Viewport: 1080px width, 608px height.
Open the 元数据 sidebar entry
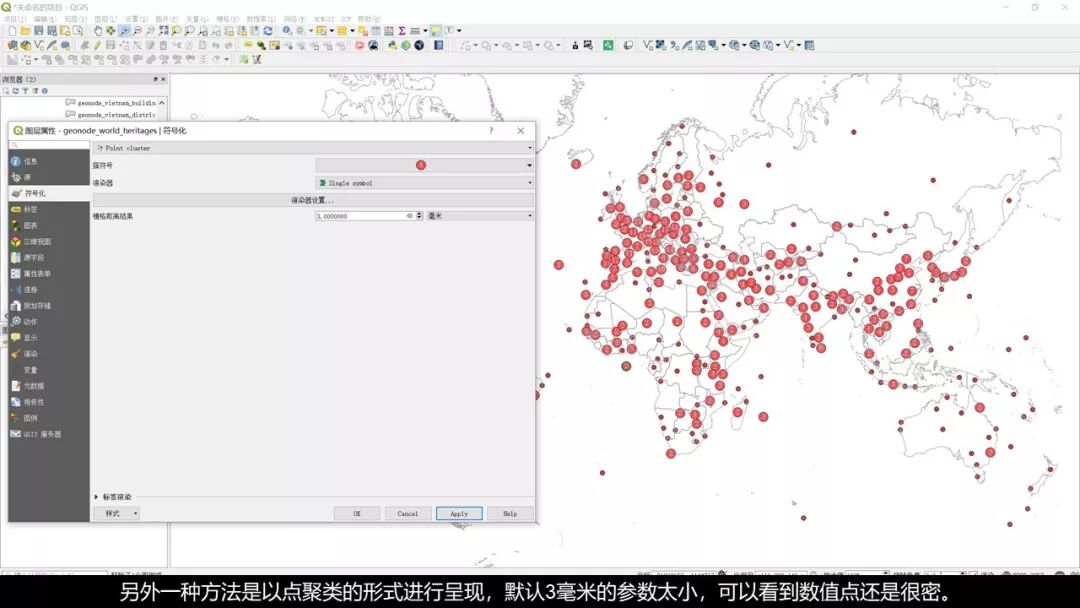click(49, 386)
